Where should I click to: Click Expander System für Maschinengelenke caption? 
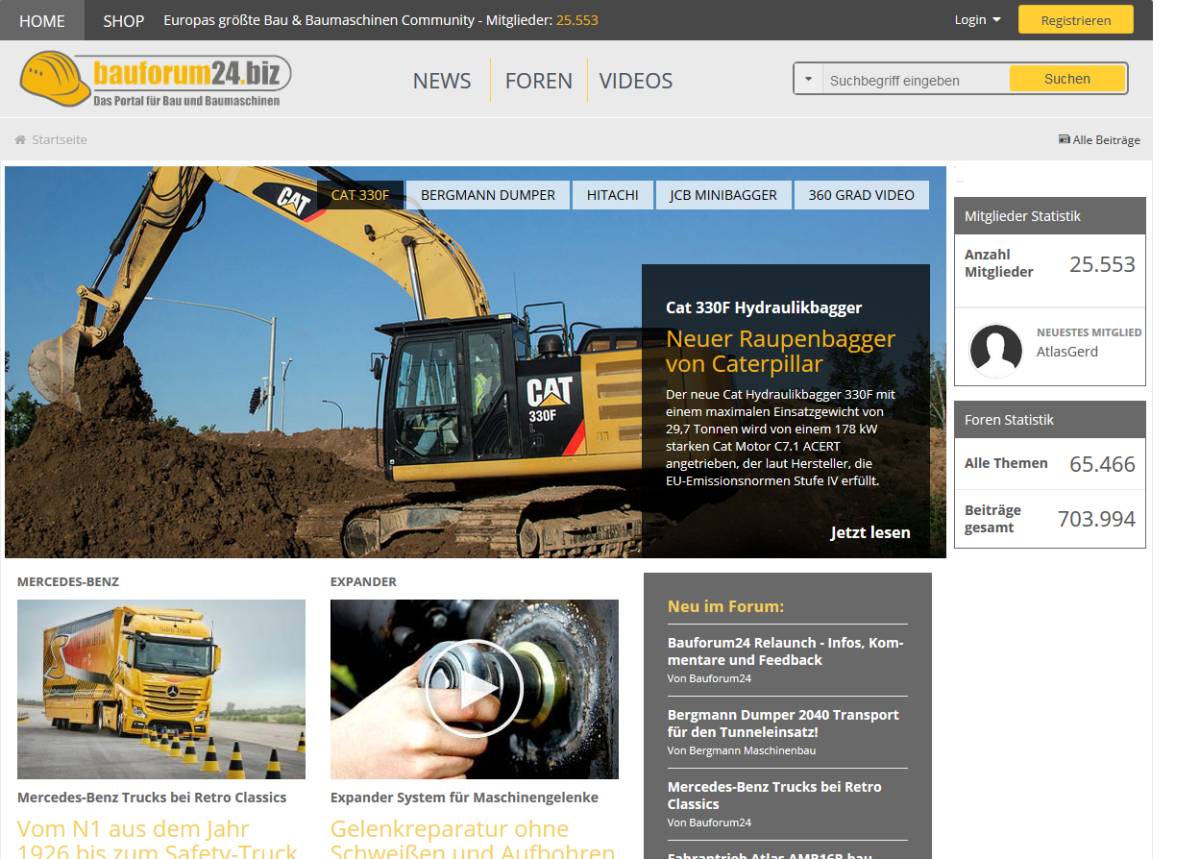[464, 797]
